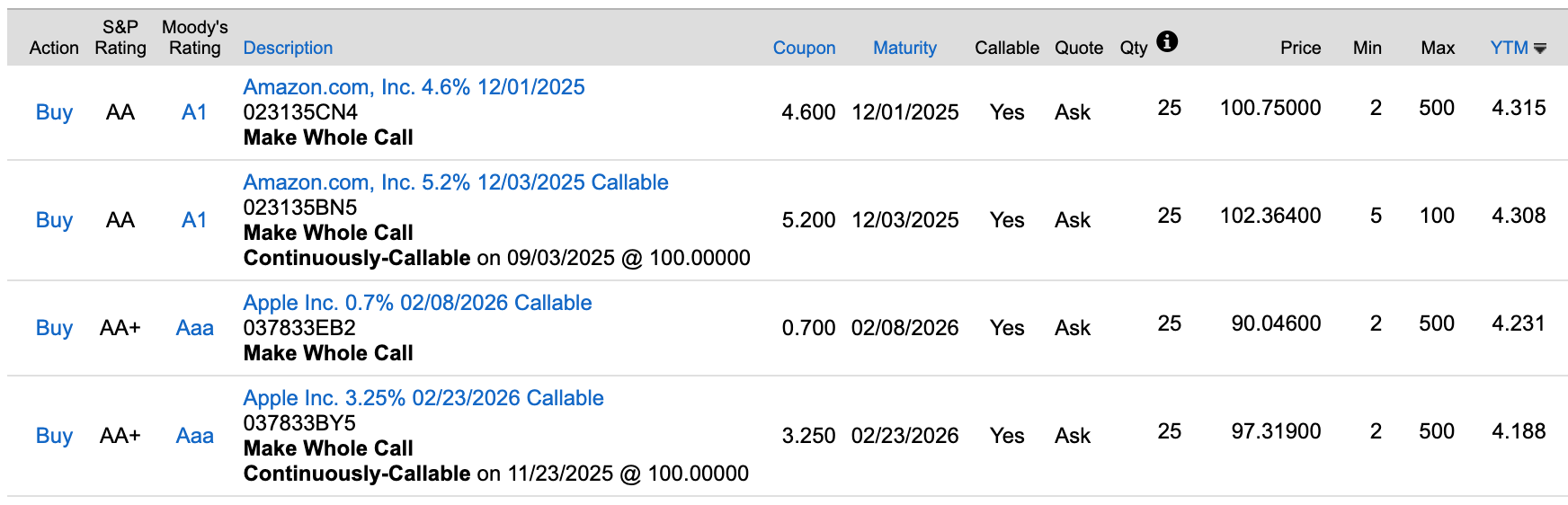Click the Qty info icon
The width and height of the screenshot is (1568, 505).
(x=1167, y=41)
